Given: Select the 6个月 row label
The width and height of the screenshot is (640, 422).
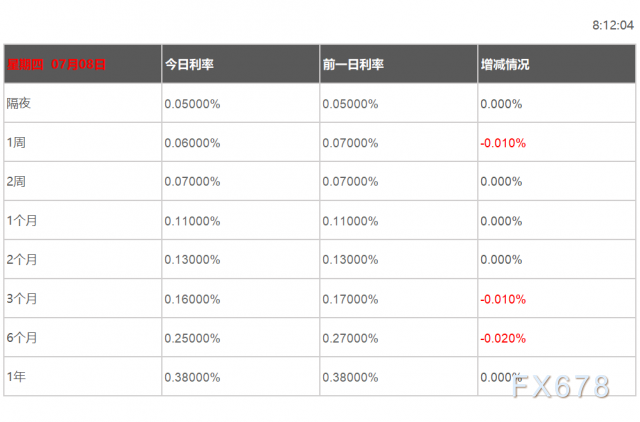Looking at the screenshot, I should pyautogui.click(x=22, y=338).
